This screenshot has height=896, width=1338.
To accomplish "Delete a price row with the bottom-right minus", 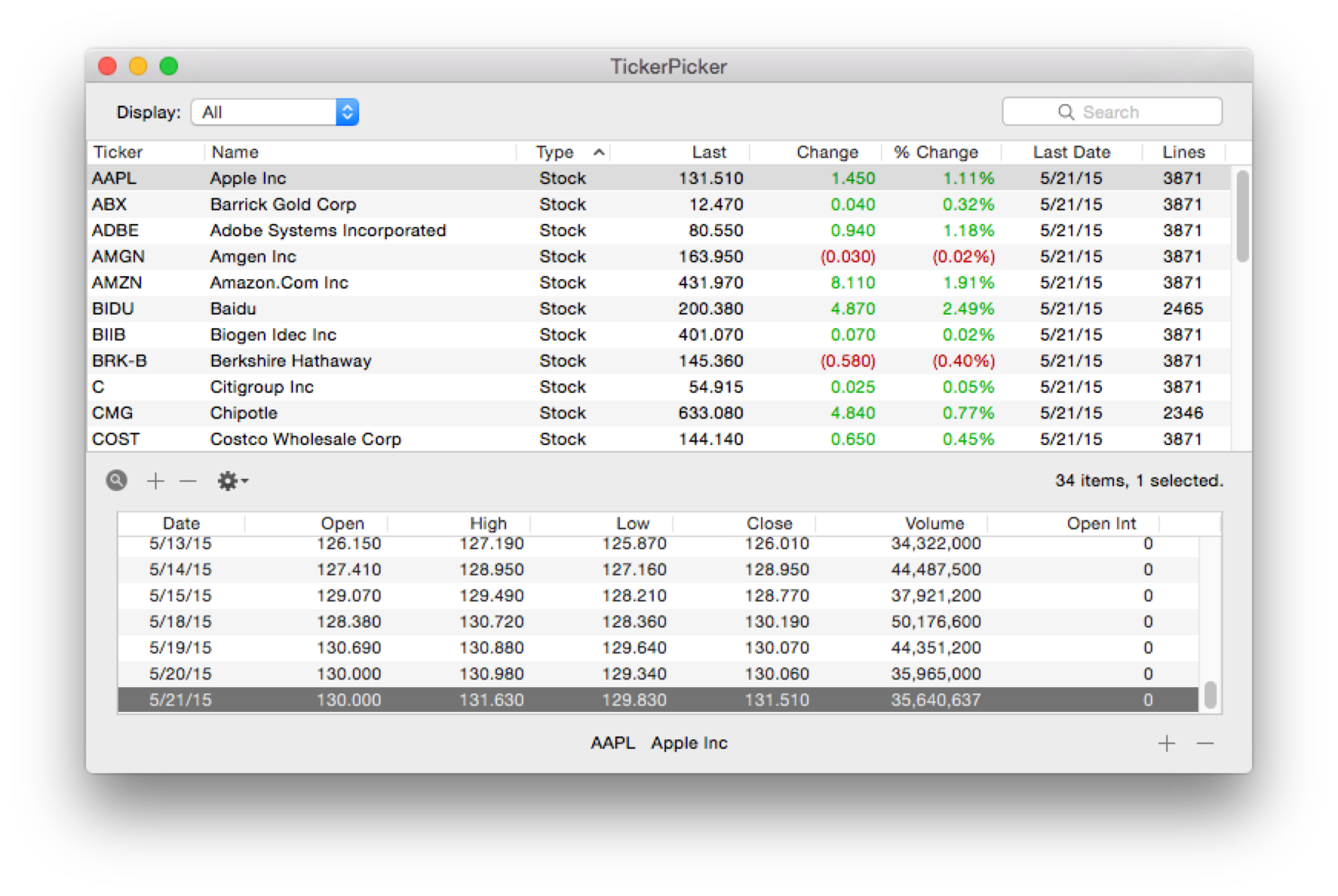I will pyautogui.click(x=1205, y=743).
